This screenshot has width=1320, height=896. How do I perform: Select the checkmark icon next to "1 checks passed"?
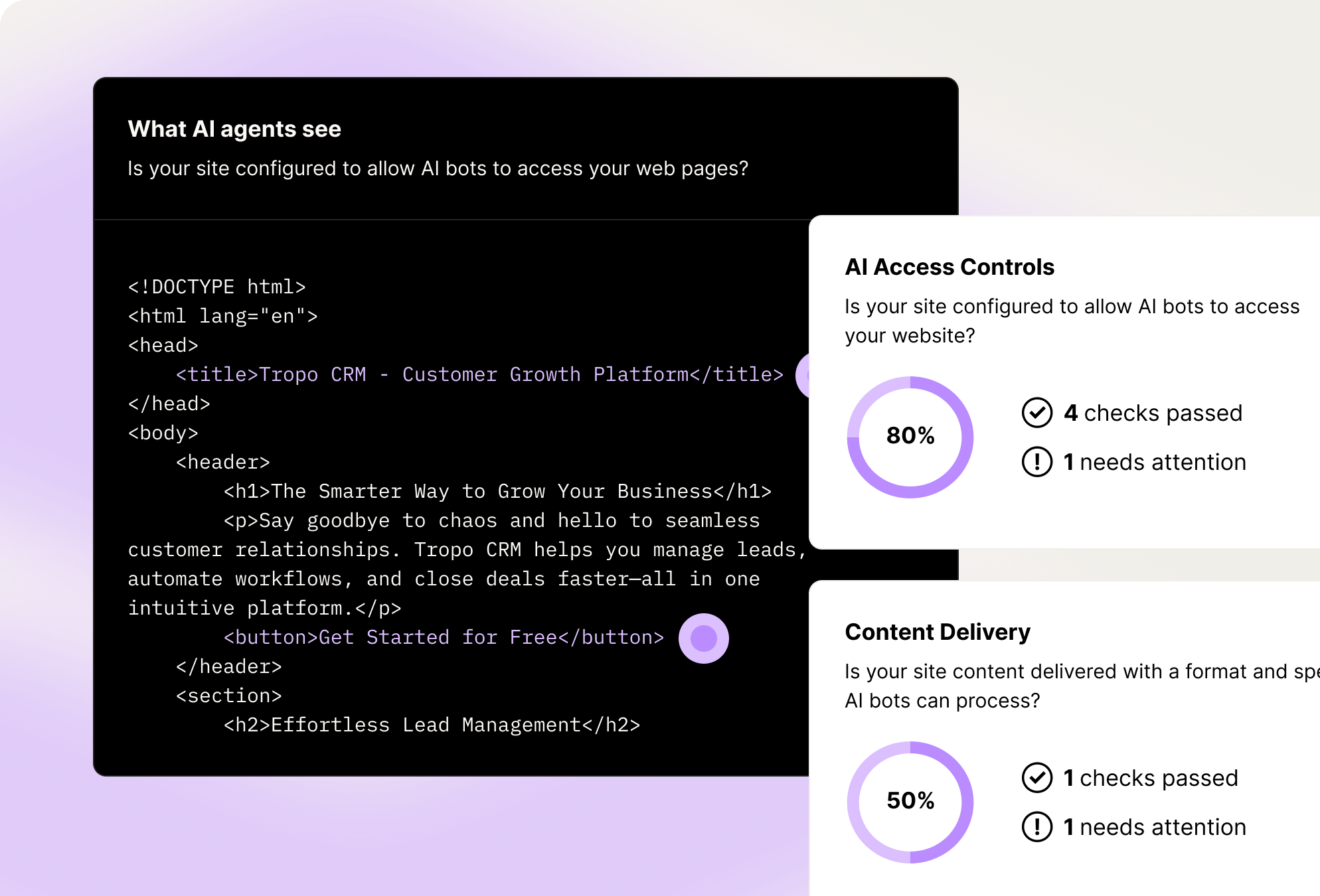click(1036, 778)
